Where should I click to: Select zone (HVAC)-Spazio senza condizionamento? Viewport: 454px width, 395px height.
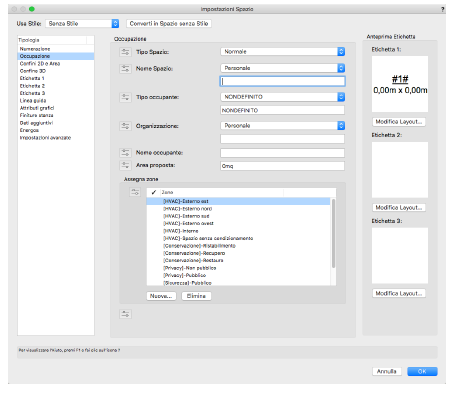pos(239,238)
